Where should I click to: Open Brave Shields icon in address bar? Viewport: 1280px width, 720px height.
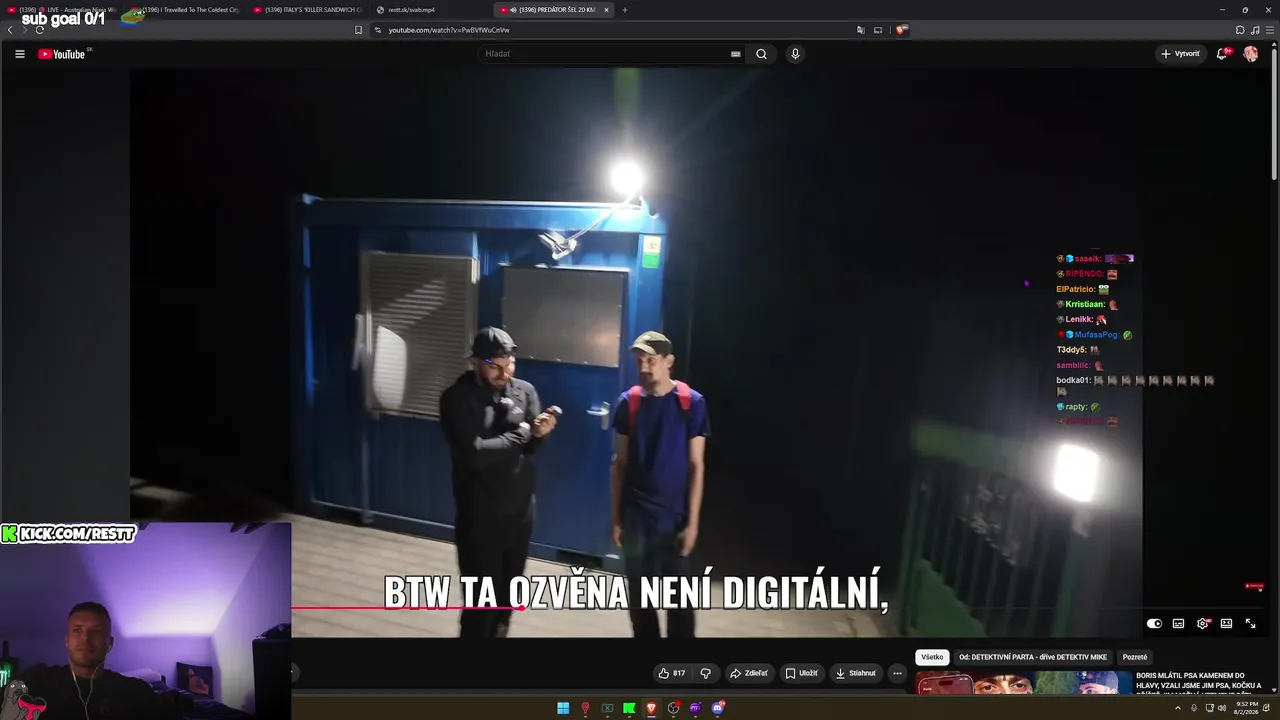click(901, 30)
